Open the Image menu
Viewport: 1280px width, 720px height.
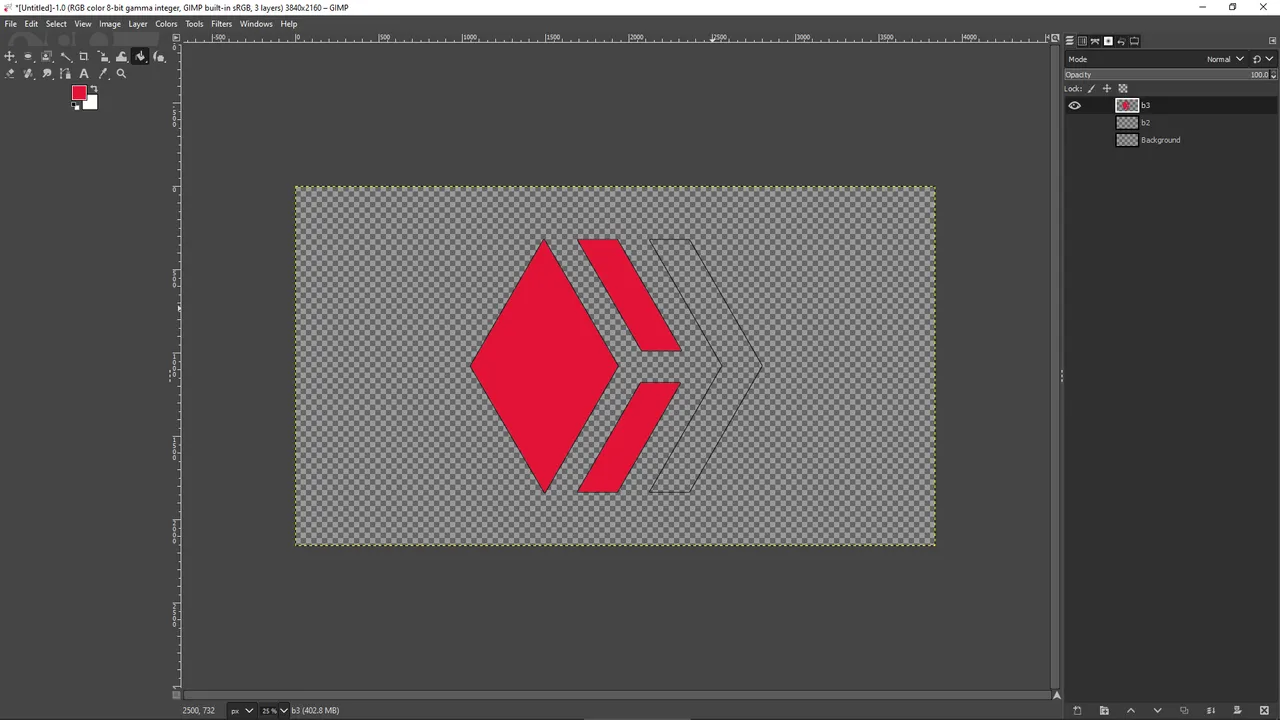tap(110, 24)
